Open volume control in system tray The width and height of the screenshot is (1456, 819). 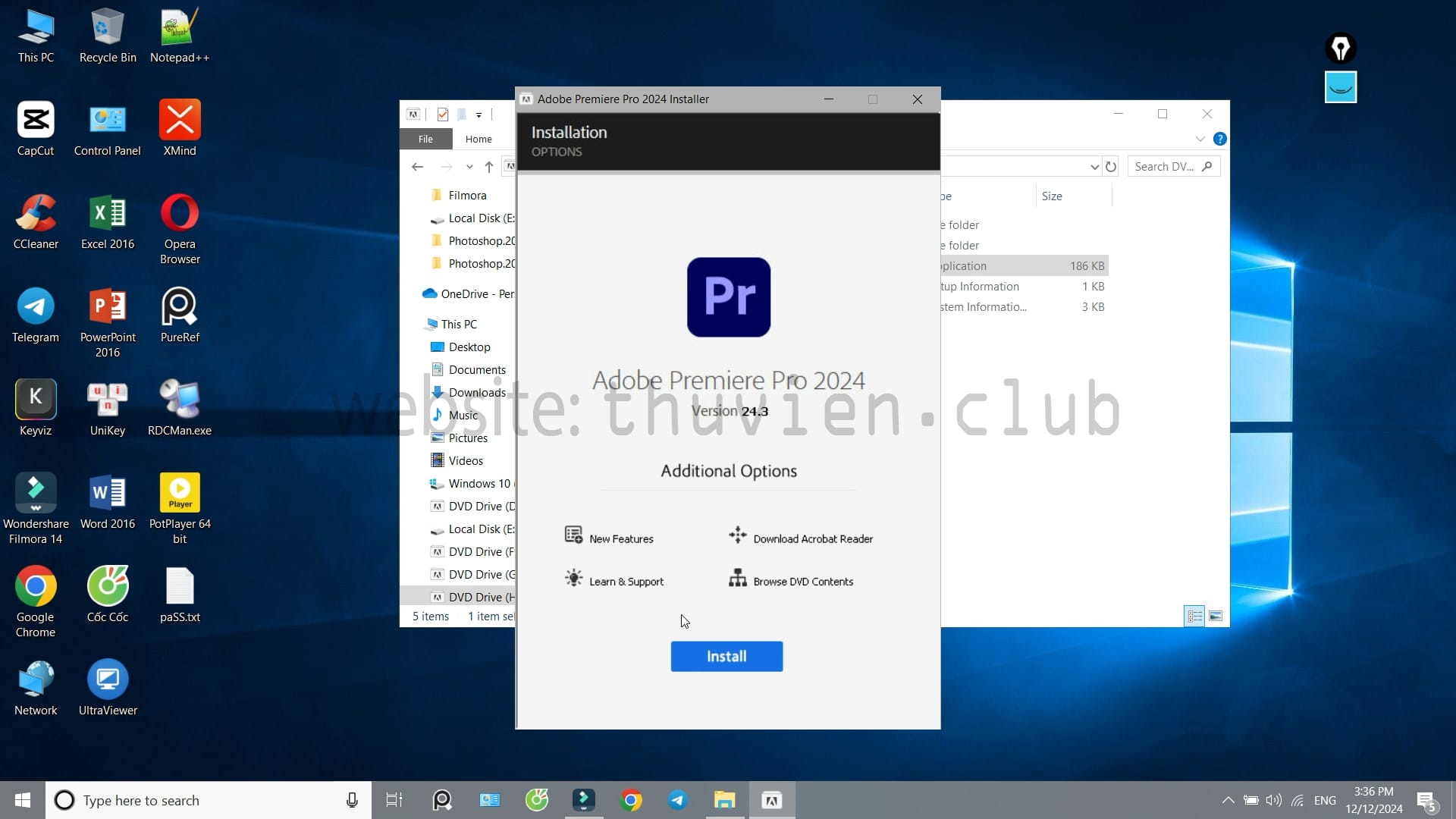[1274, 800]
